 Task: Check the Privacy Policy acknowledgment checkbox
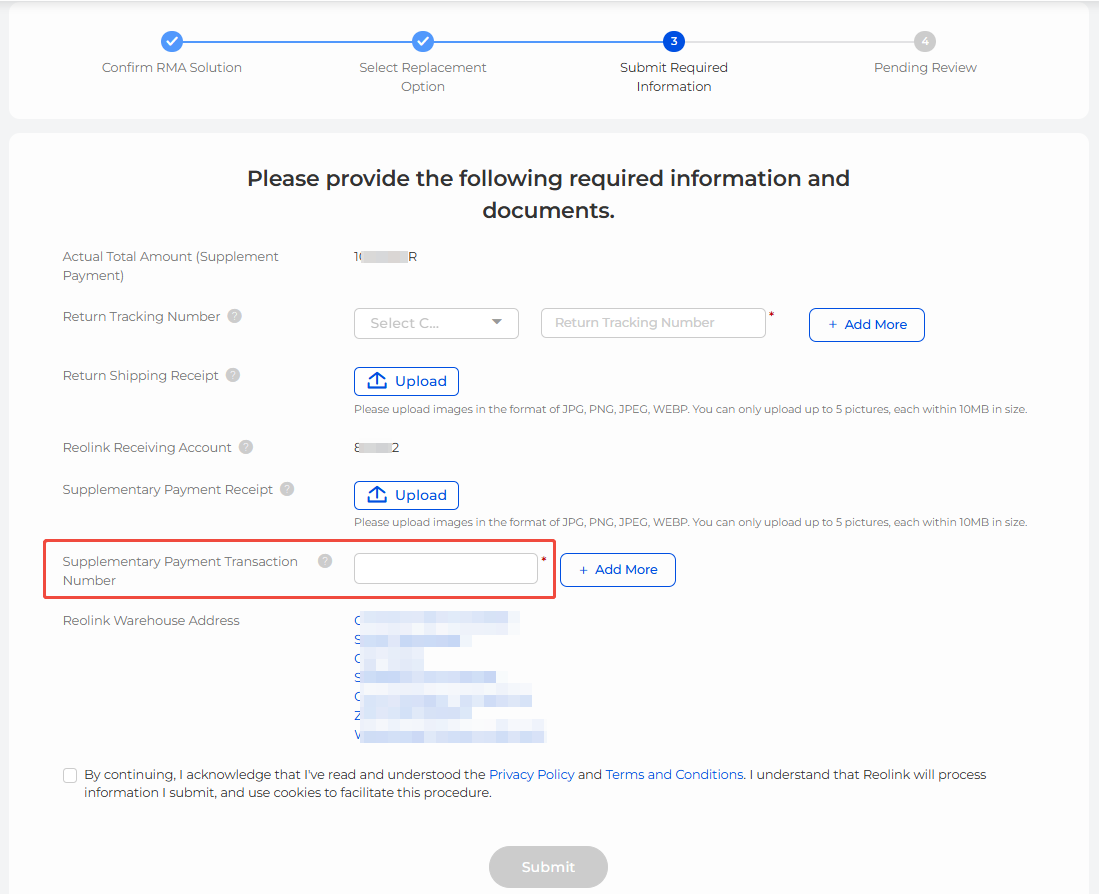coord(69,775)
